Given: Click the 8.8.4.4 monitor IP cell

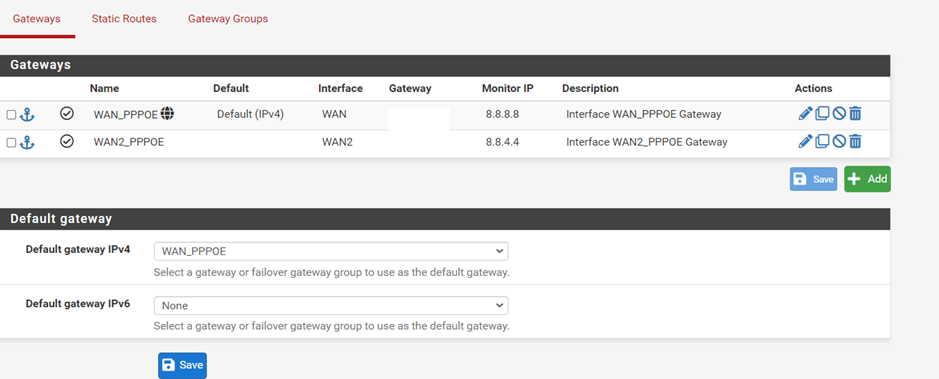Looking at the screenshot, I should tap(502, 142).
